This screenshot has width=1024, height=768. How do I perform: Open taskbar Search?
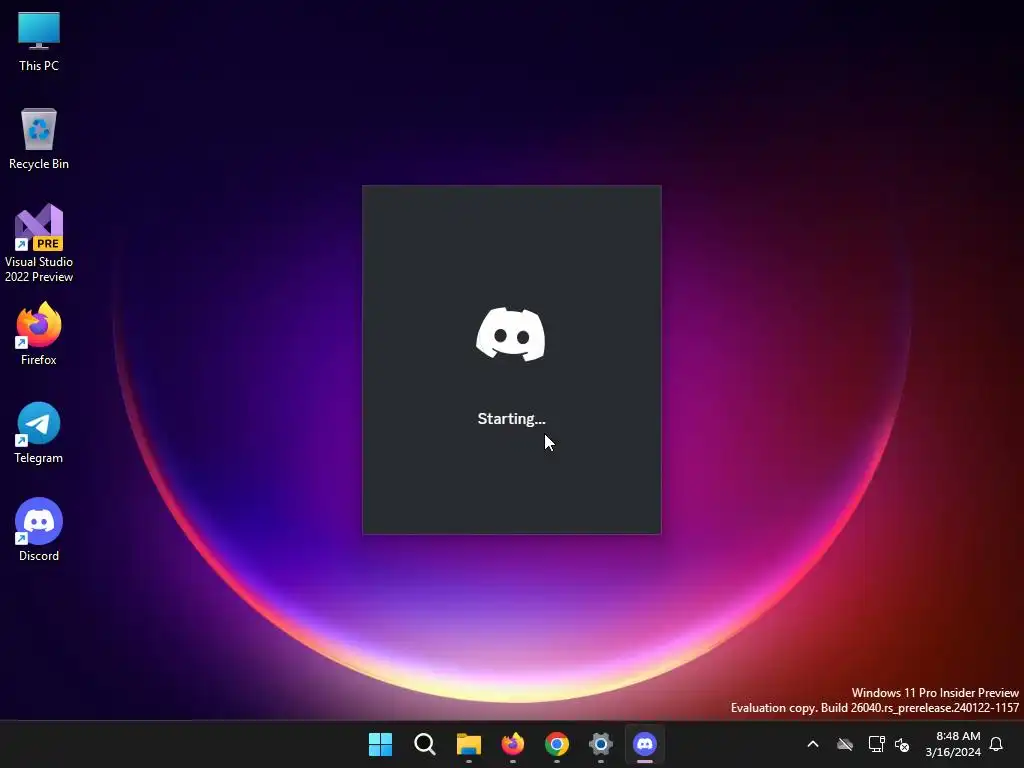click(424, 744)
